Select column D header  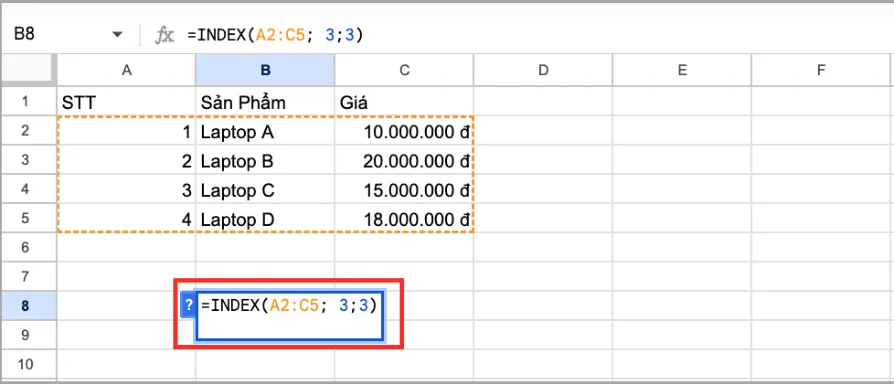pos(543,70)
